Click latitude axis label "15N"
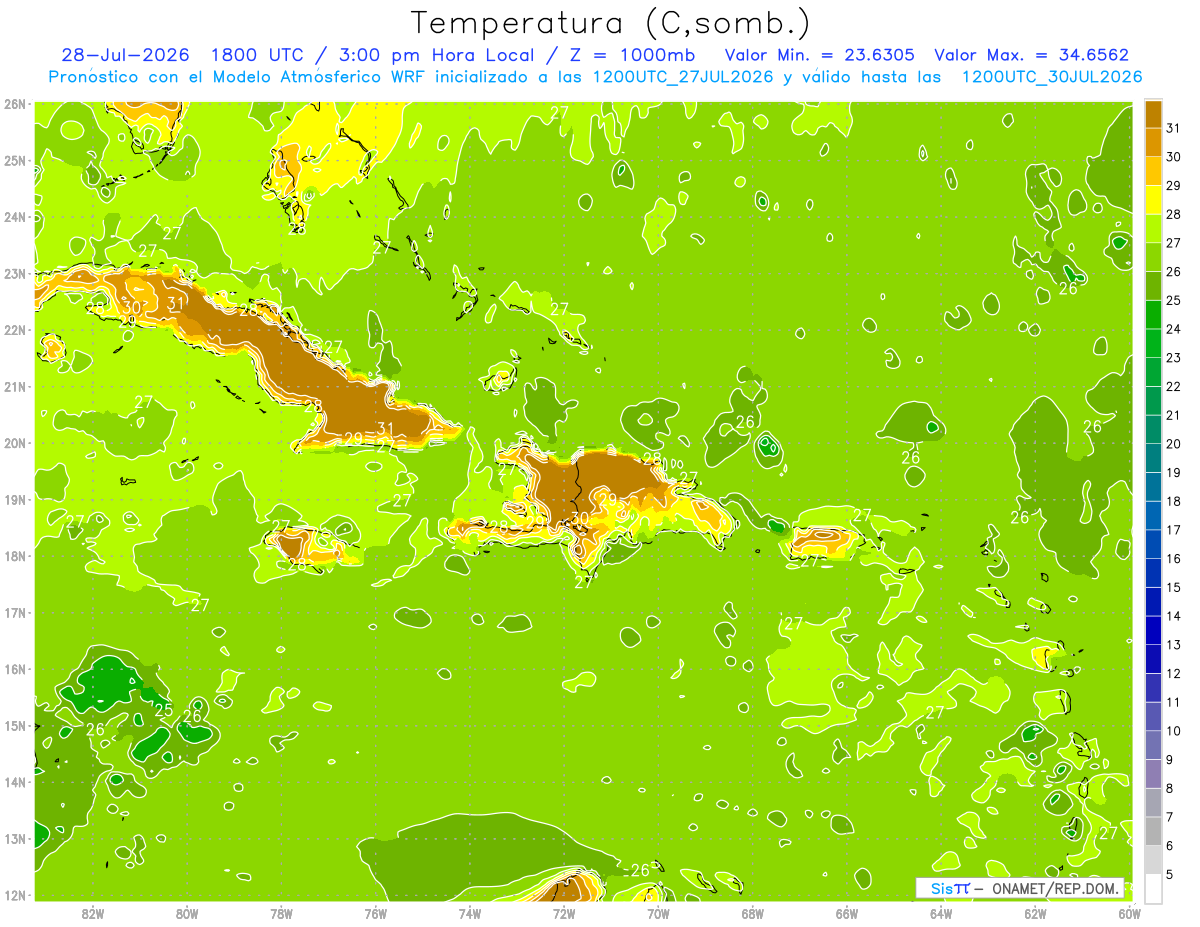 coord(15,726)
